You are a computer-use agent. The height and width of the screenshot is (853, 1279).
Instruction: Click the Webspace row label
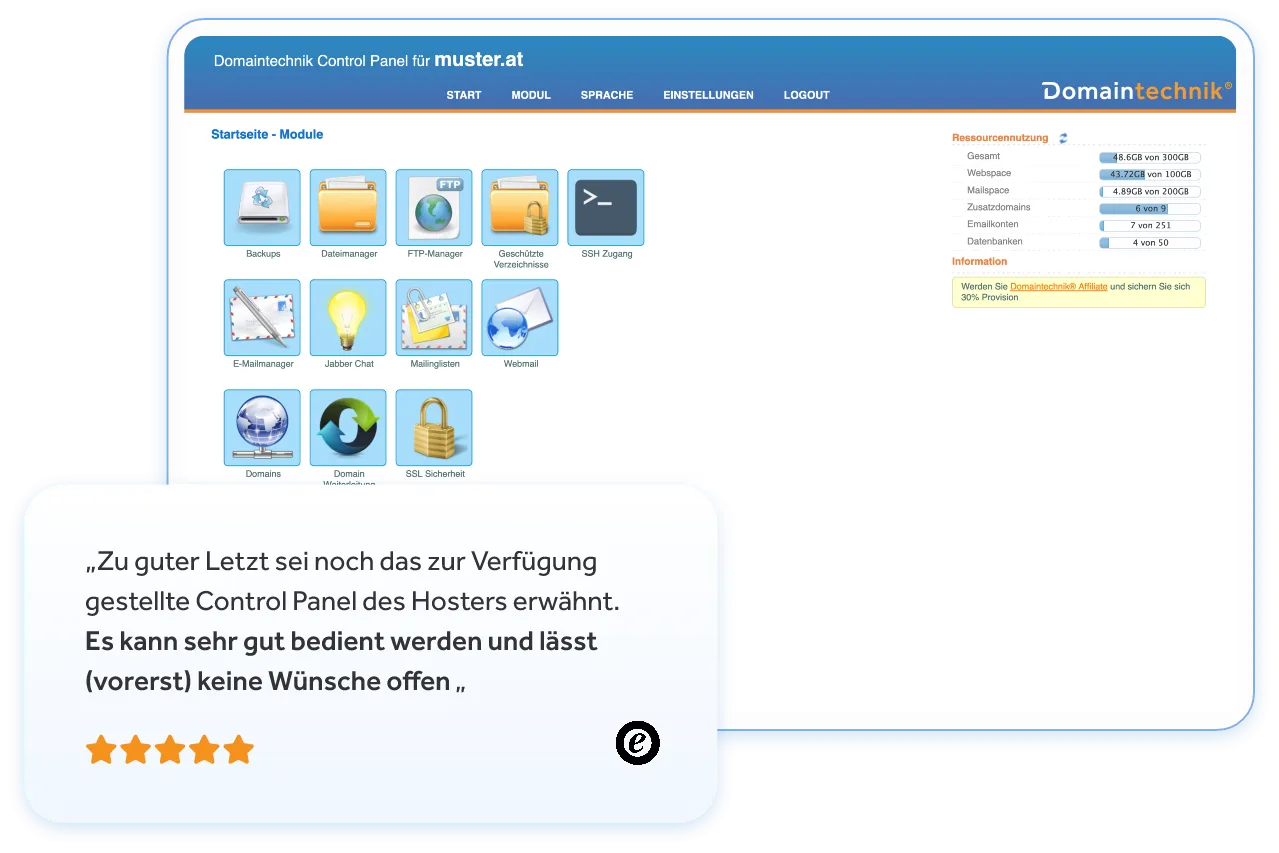tap(989, 173)
